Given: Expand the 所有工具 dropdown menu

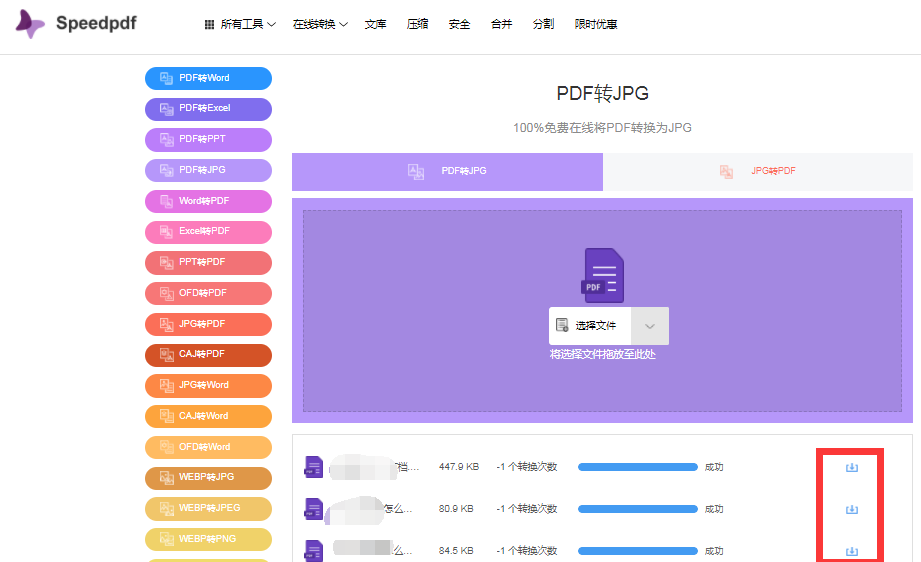Looking at the screenshot, I should pos(240,25).
